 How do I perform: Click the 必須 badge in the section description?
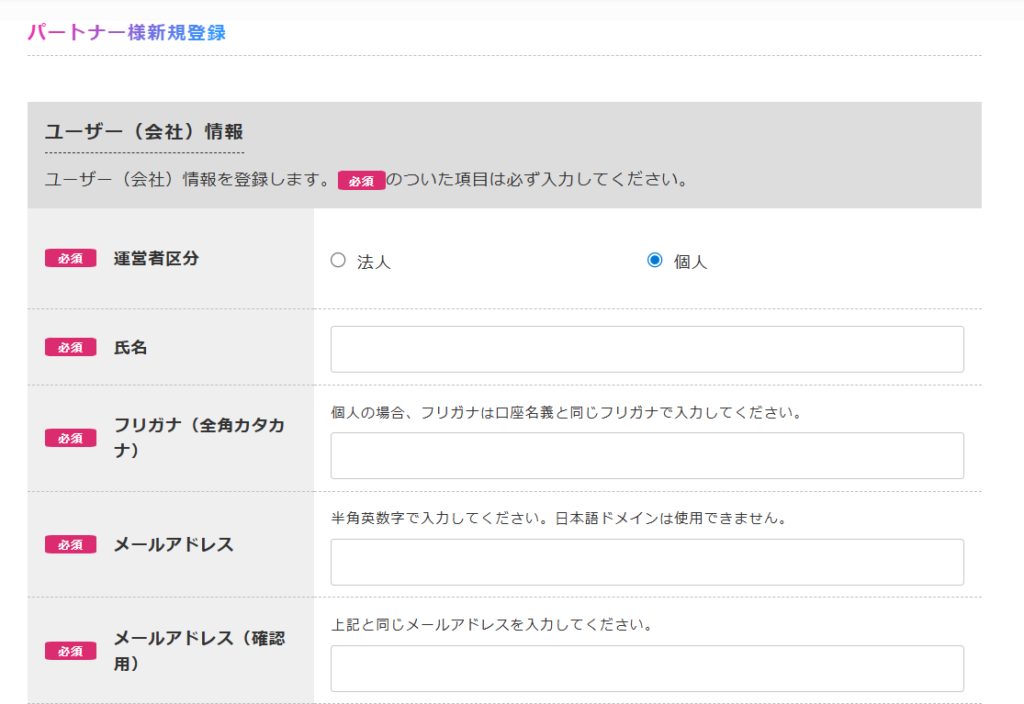(361, 181)
